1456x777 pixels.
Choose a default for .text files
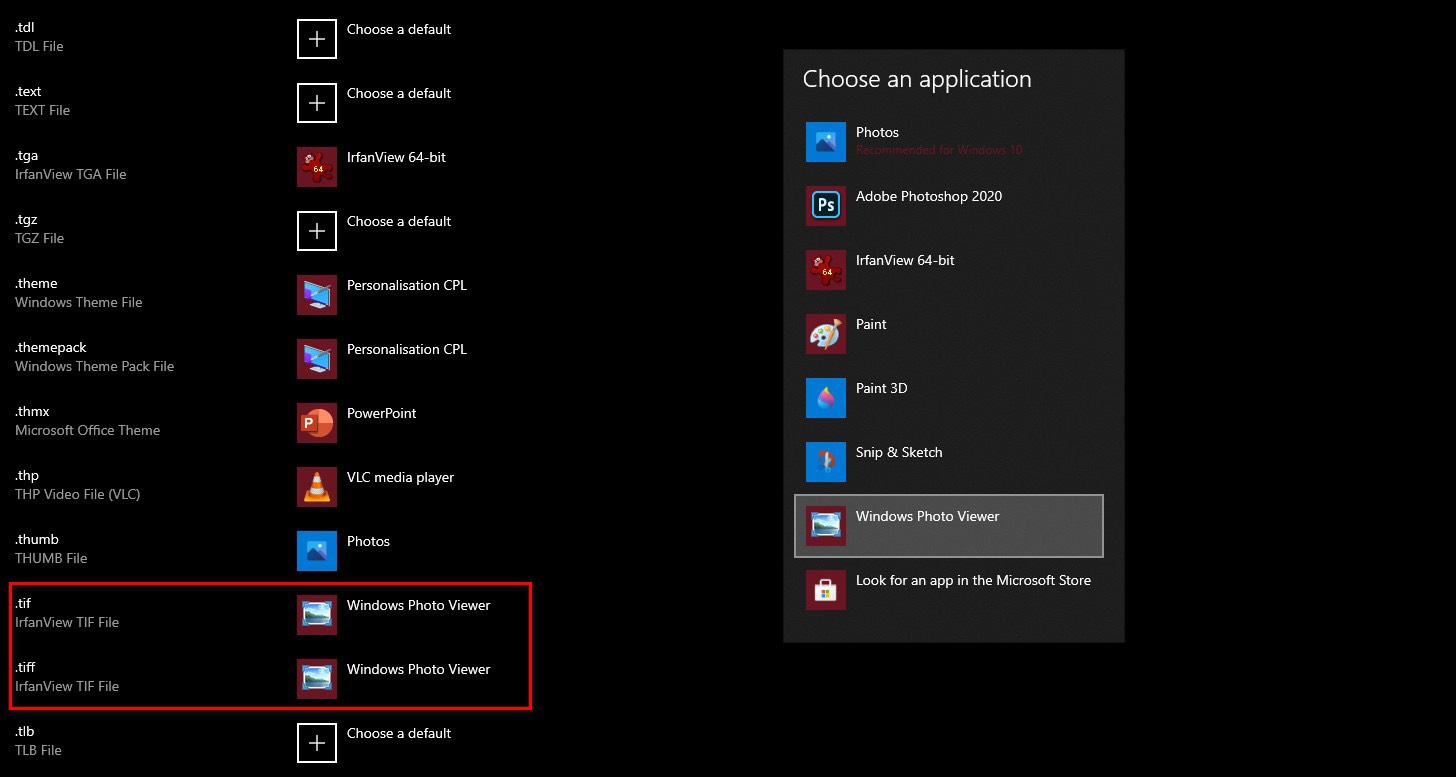coord(399,94)
